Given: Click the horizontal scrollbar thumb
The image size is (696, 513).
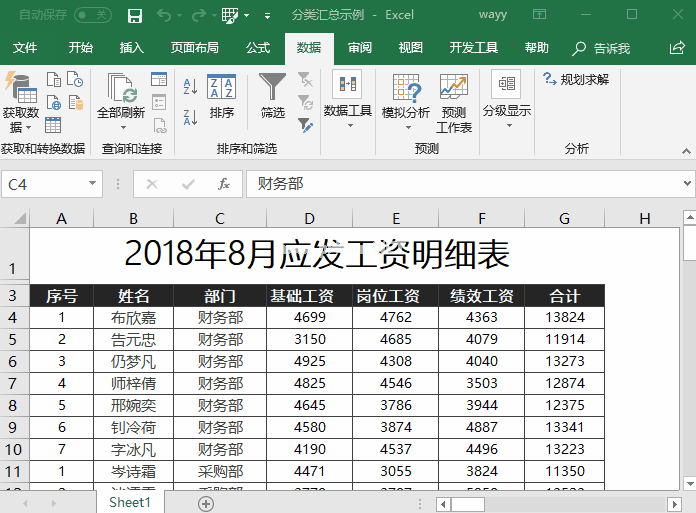Looking at the screenshot, I should coord(468,504).
